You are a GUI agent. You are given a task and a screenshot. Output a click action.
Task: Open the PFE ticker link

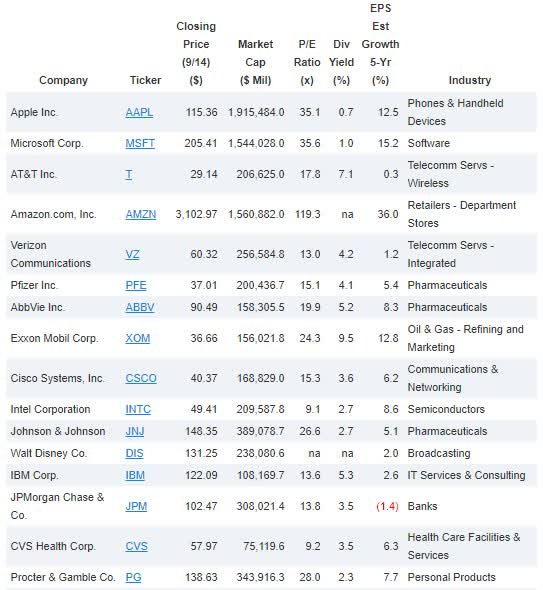click(136, 285)
